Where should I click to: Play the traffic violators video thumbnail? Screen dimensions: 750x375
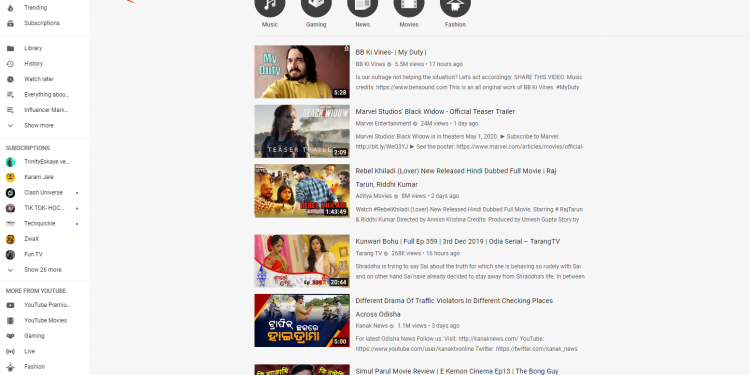tap(302, 320)
